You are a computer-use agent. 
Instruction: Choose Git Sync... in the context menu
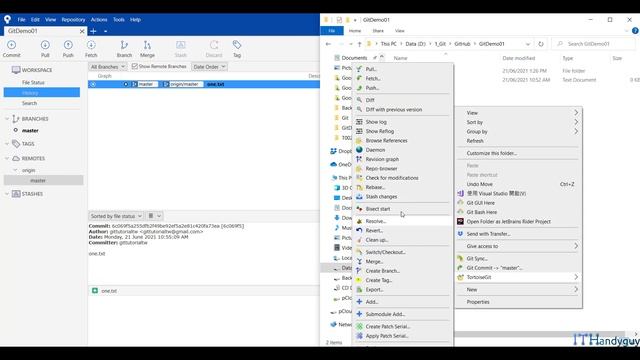518,258
